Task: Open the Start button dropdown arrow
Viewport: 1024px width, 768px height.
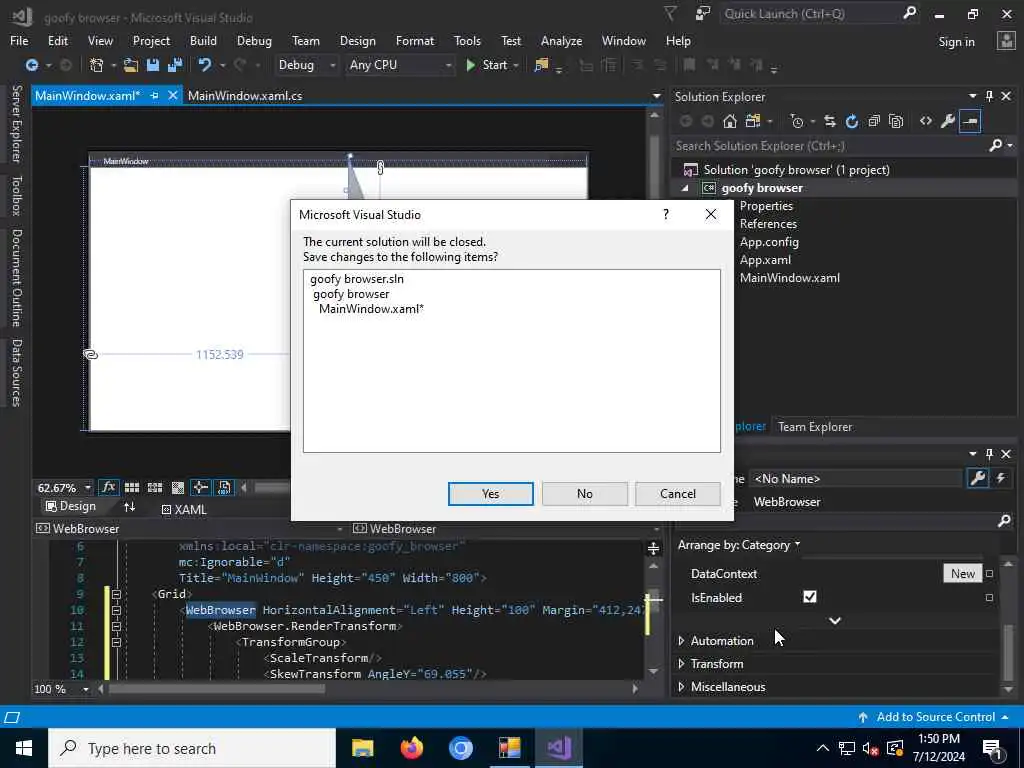Action: (517, 65)
